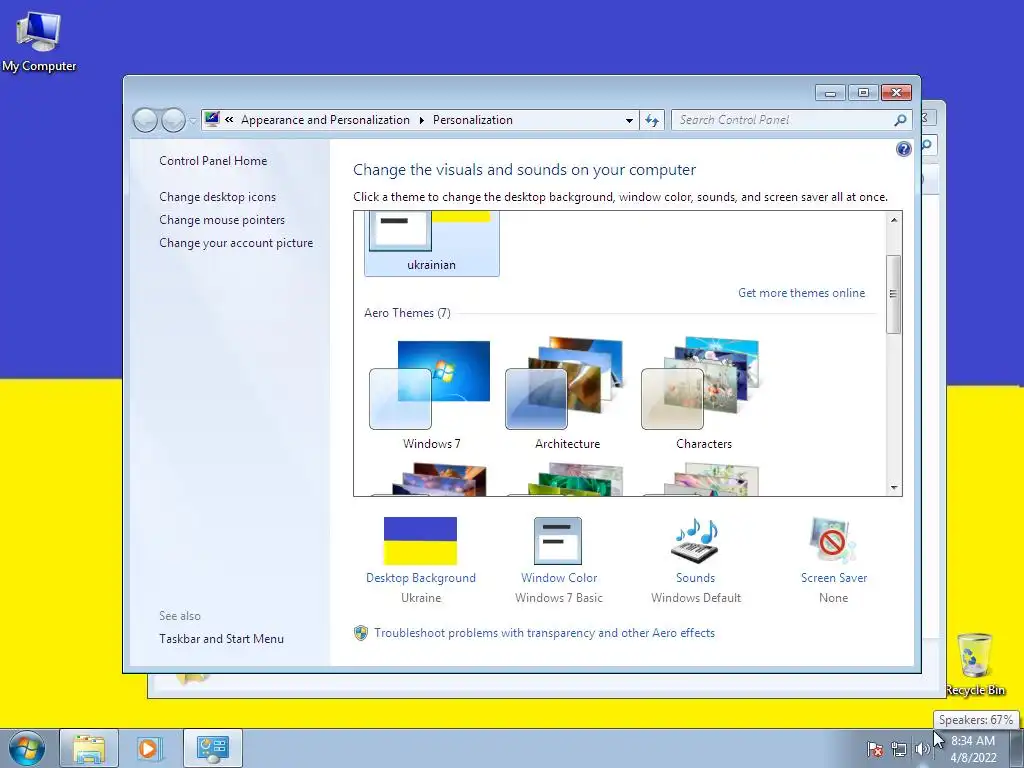The width and height of the screenshot is (1024, 768).
Task: Select the ukrainian theme
Action: click(x=432, y=243)
